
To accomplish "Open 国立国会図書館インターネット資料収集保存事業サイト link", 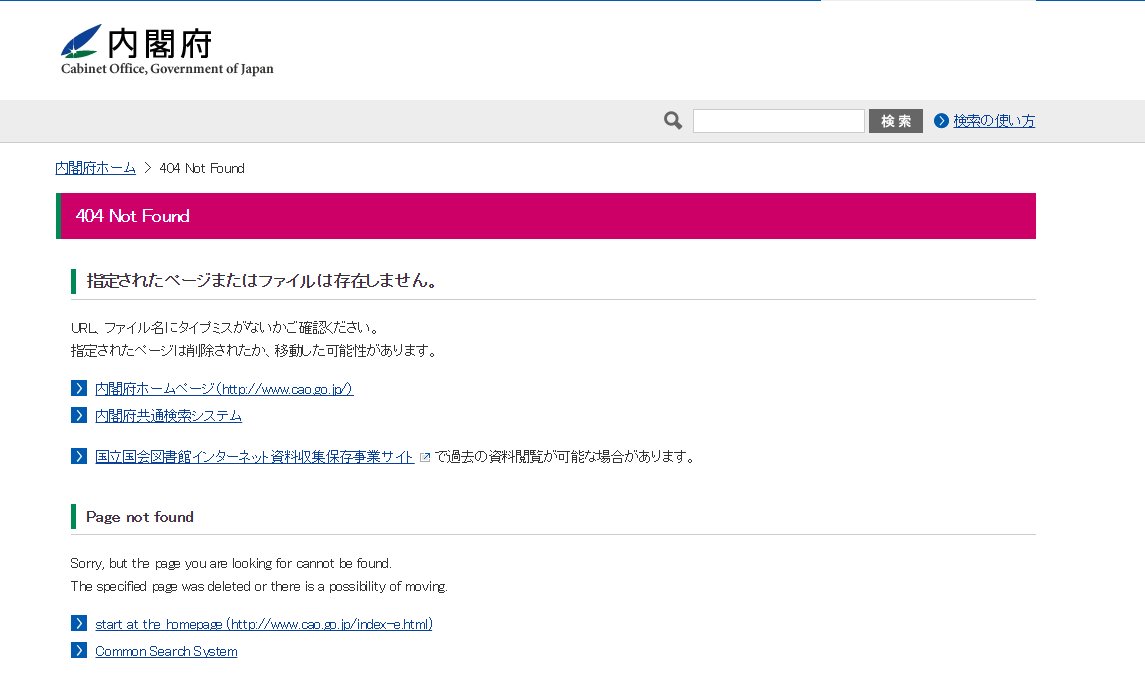I will 255,457.
